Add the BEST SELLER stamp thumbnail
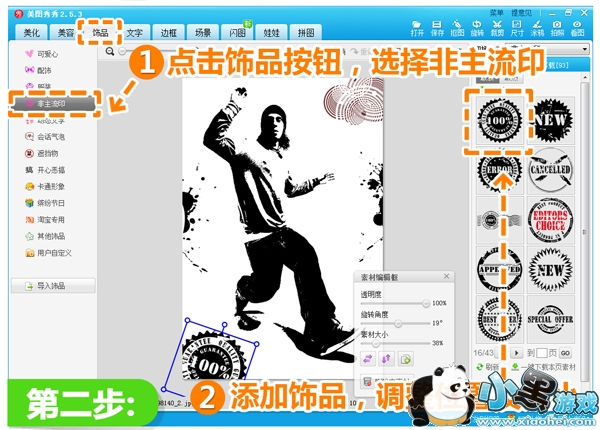 coord(499,319)
